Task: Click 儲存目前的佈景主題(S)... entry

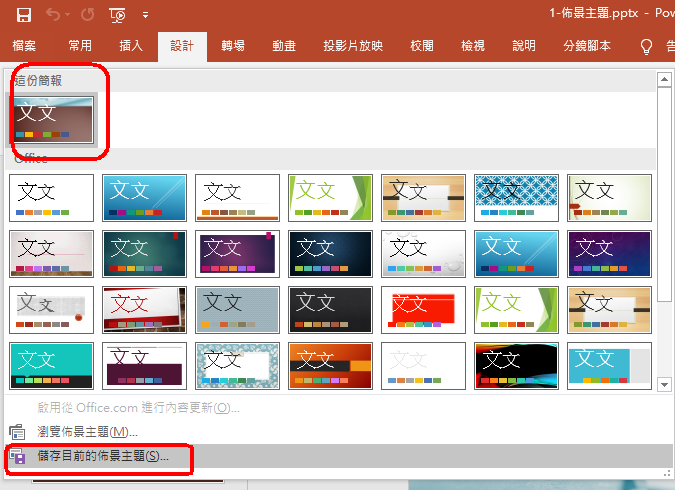Action: tap(103, 456)
